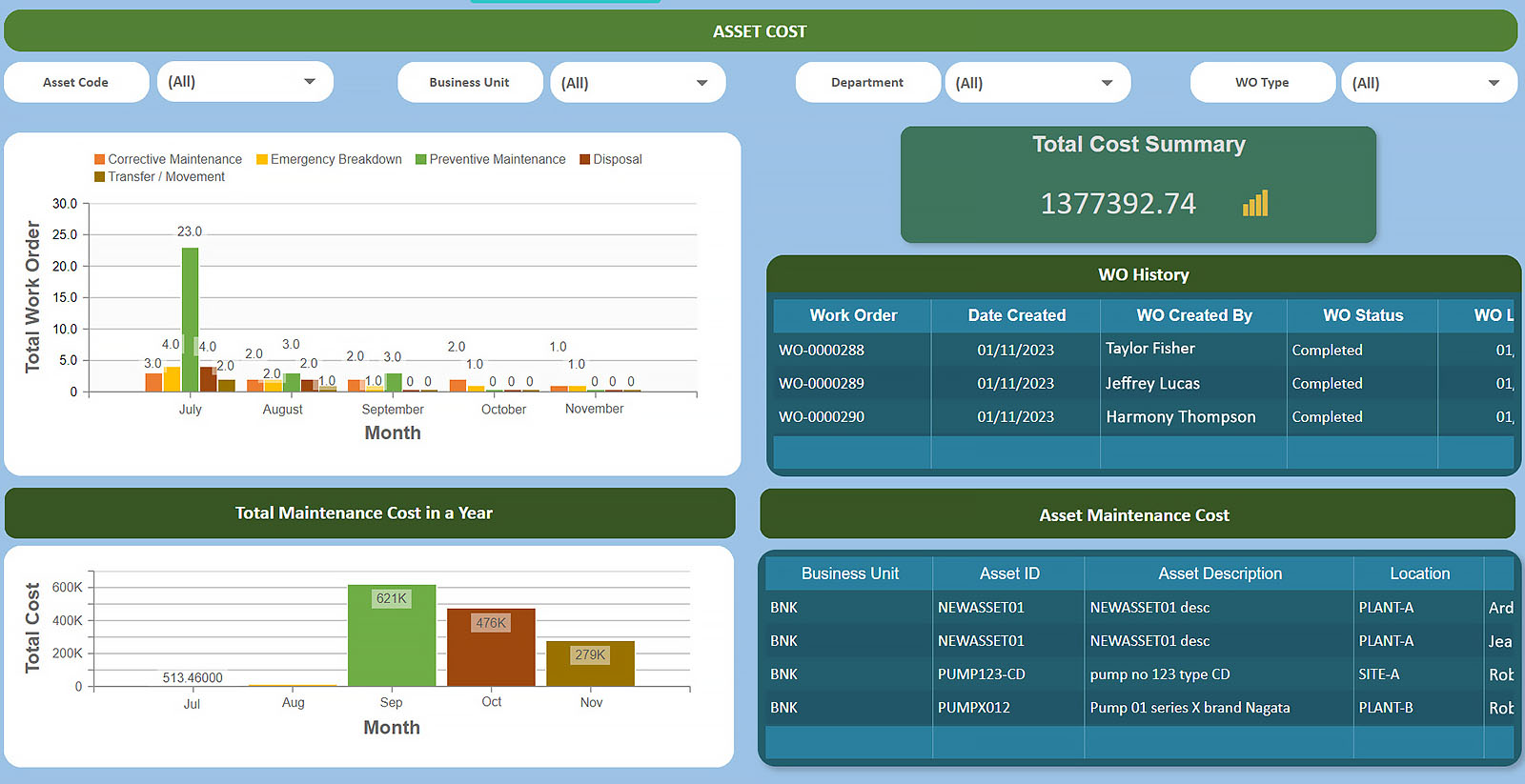Click the WO Status column header
This screenshot has width=1525, height=784.
[1362, 315]
